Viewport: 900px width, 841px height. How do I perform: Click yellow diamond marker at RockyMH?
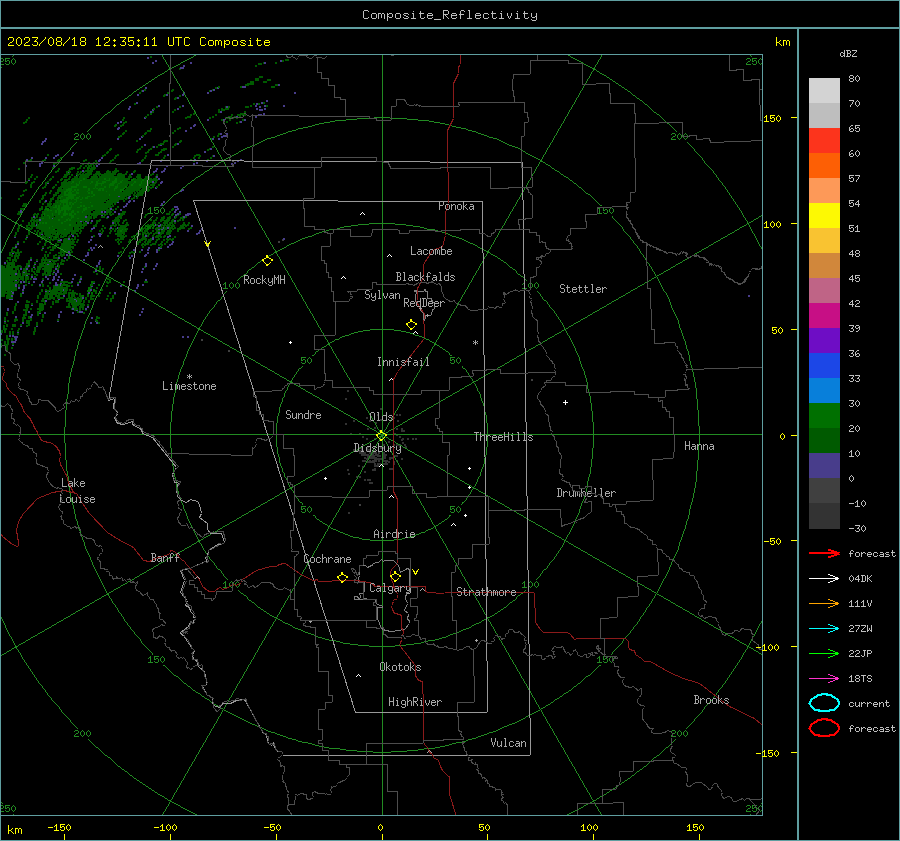click(x=267, y=261)
